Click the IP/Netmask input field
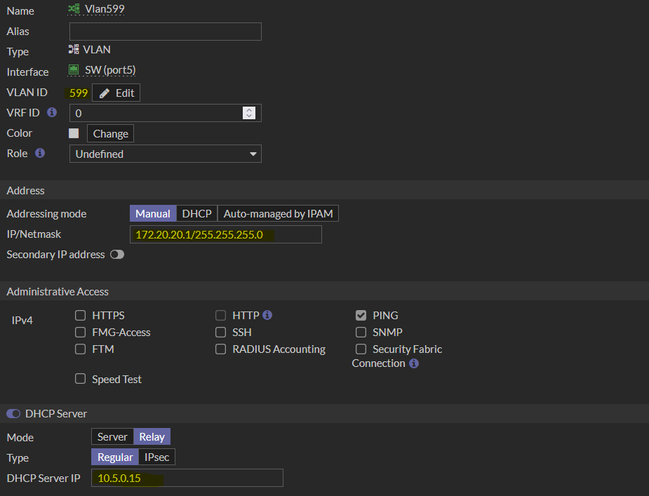 [x=226, y=234]
